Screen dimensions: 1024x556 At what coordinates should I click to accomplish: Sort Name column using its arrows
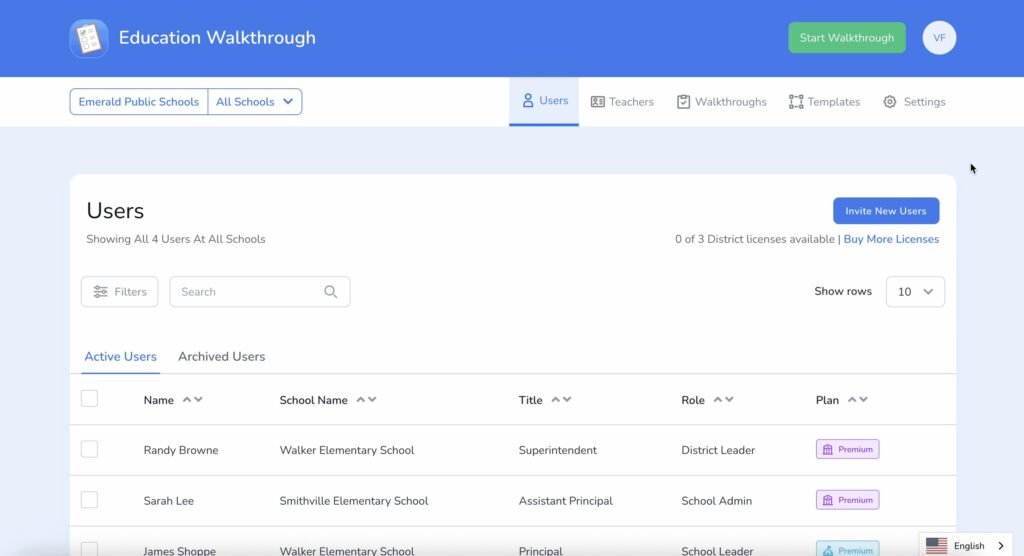coord(193,400)
